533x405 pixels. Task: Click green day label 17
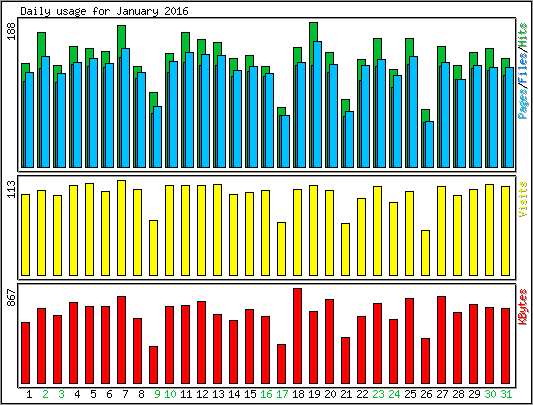282,394
